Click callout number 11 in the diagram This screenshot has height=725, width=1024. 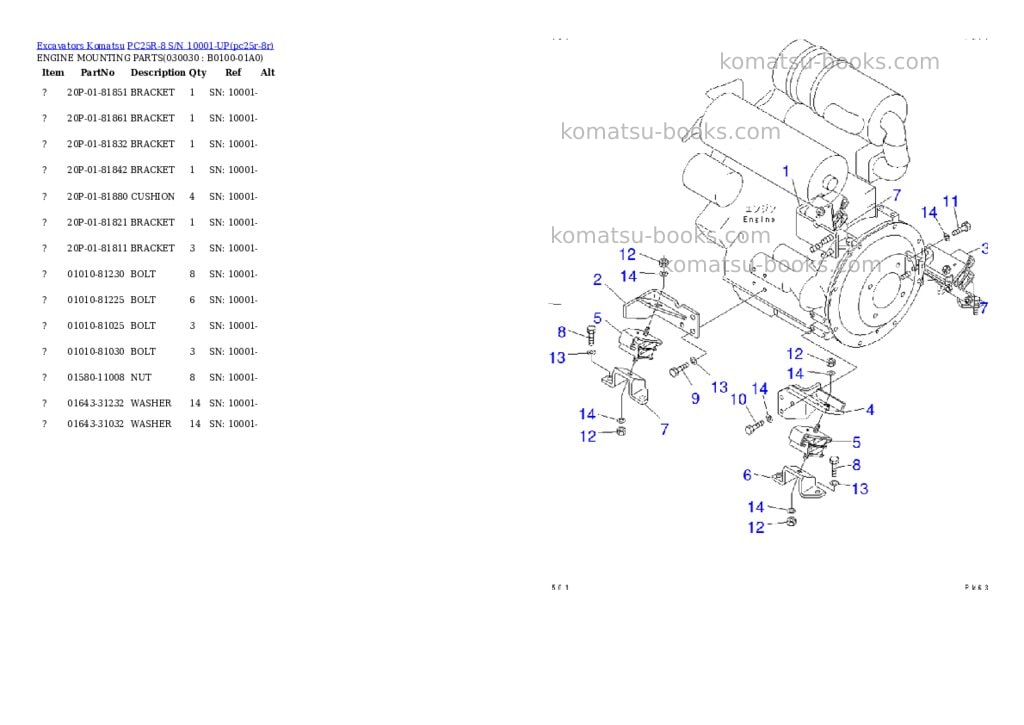pos(951,201)
